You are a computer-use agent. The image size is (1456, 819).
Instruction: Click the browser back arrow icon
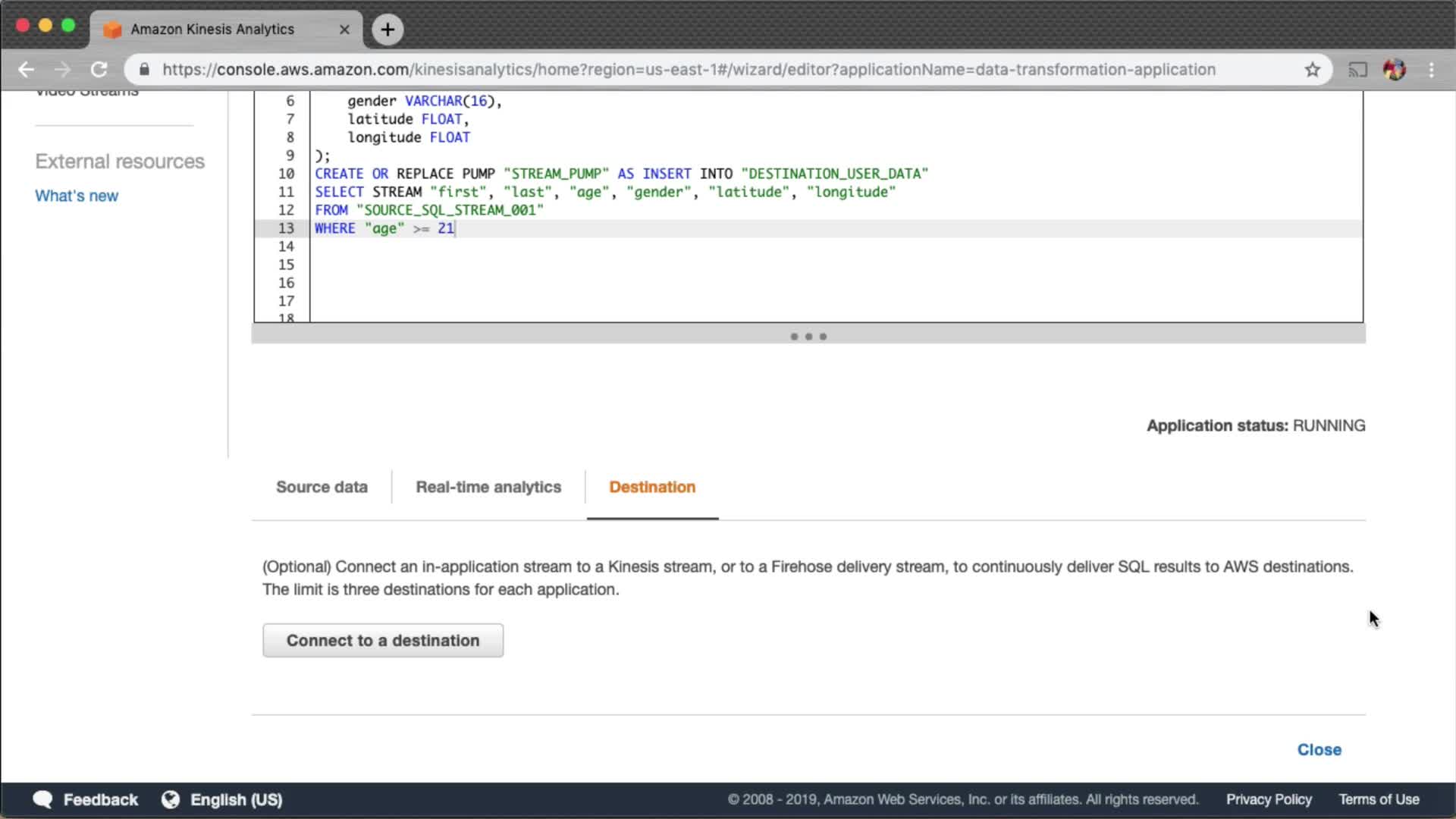pos(26,70)
